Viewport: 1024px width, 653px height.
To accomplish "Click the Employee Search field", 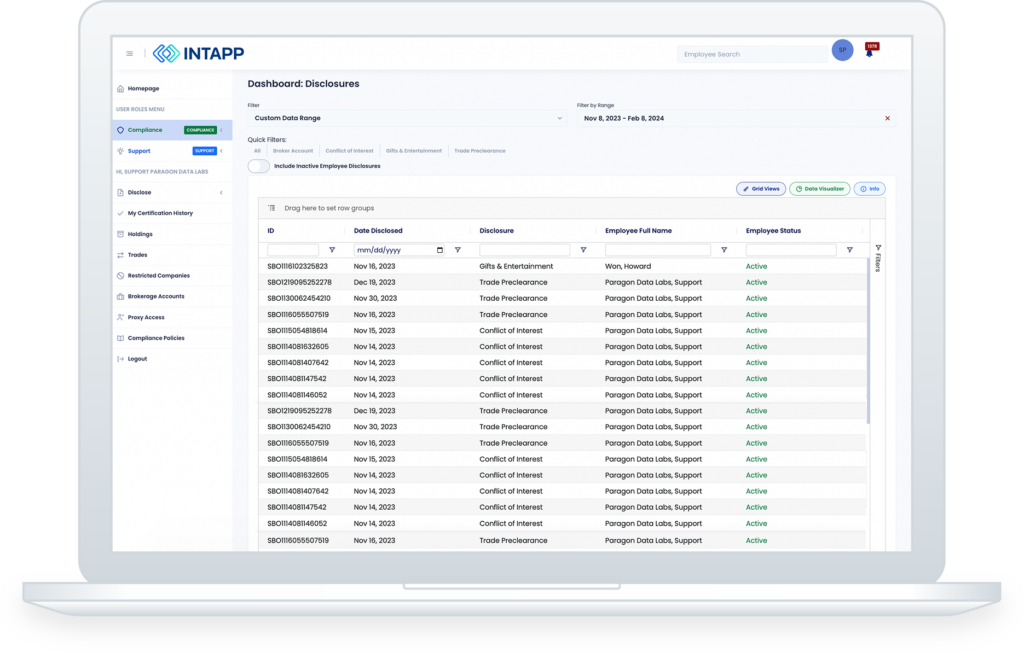I will [x=752, y=52].
